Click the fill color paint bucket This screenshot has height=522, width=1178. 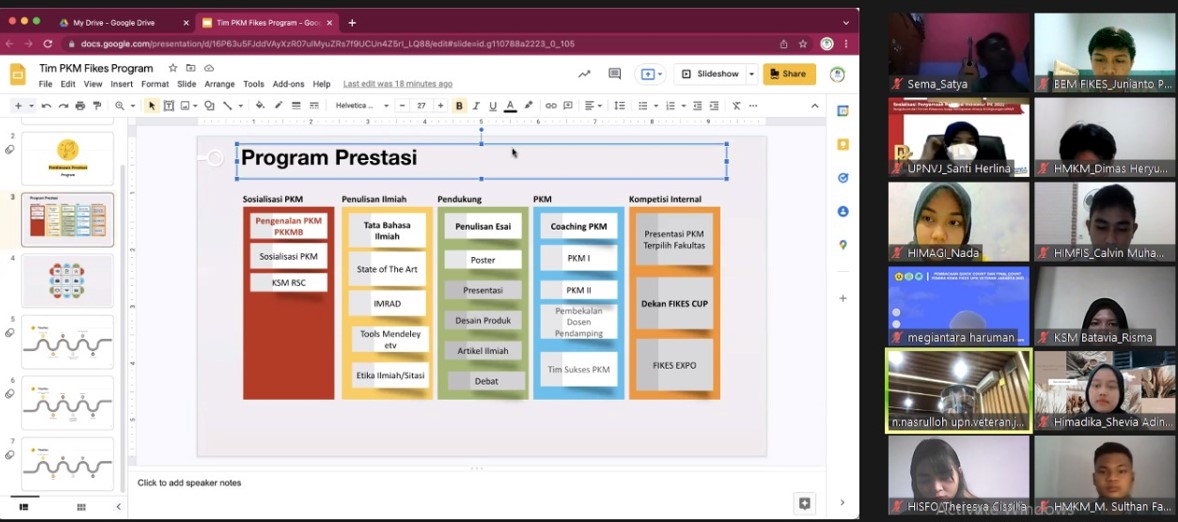point(260,106)
